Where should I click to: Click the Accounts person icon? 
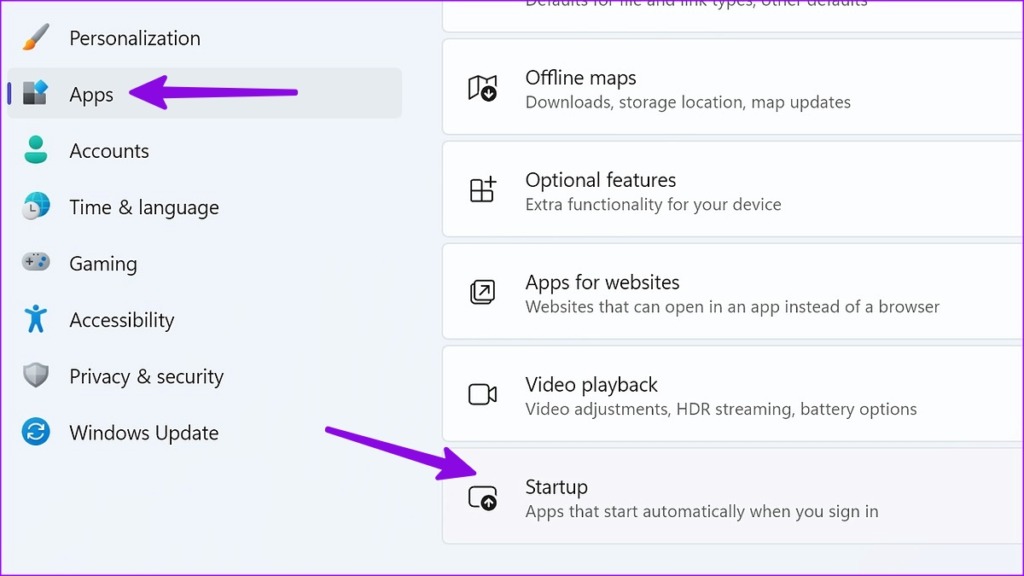[35, 150]
